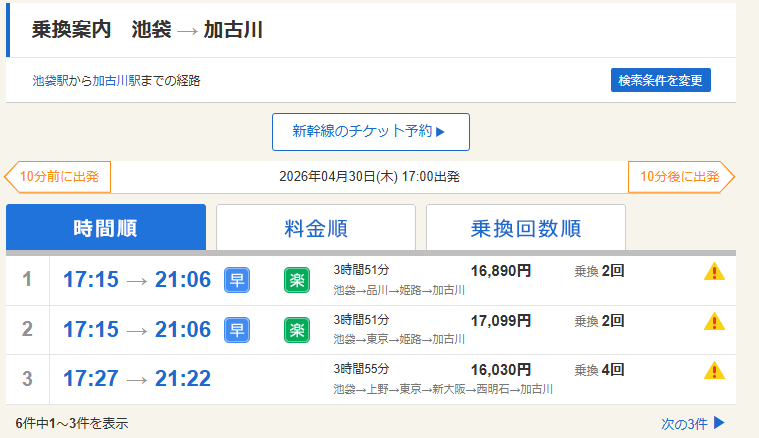Image resolution: width=759 pixels, height=438 pixels.
Task: Click the green 楽 icon on route 1
Action: (x=296, y=279)
